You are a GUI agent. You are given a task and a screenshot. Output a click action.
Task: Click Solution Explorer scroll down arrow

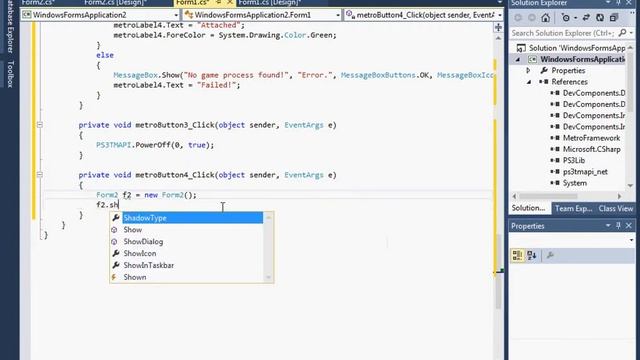coord(630,186)
